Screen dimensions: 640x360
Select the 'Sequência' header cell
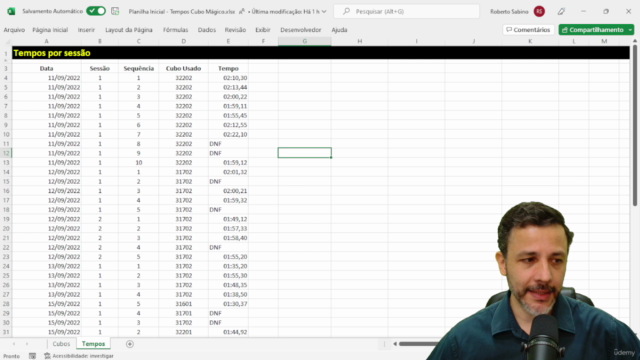point(139,69)
